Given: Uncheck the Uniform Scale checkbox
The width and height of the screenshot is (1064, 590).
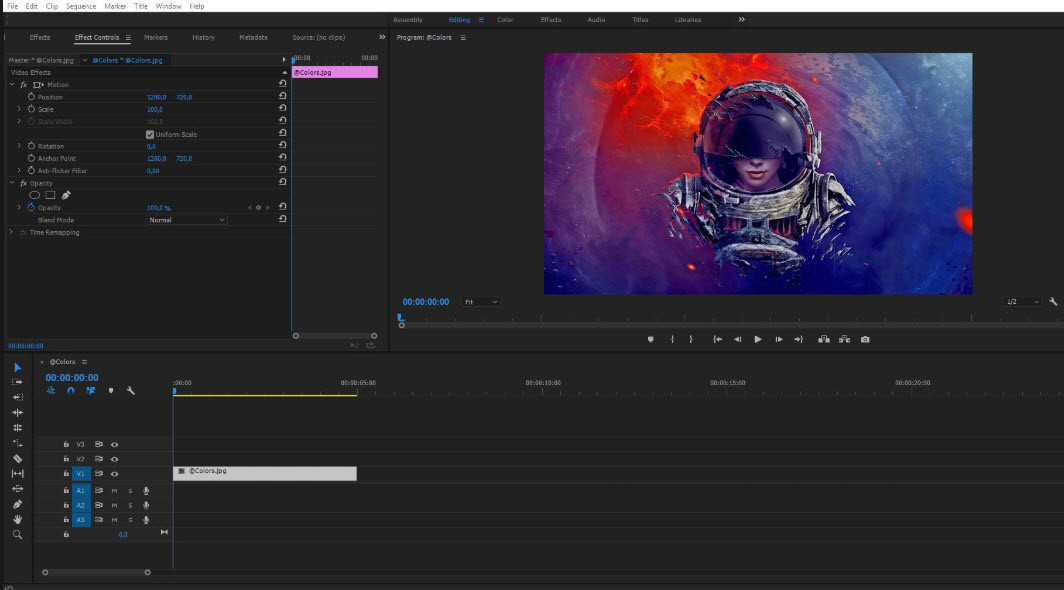Looking at the screenshot, I should pyautogui.click(x=150, y=134).
